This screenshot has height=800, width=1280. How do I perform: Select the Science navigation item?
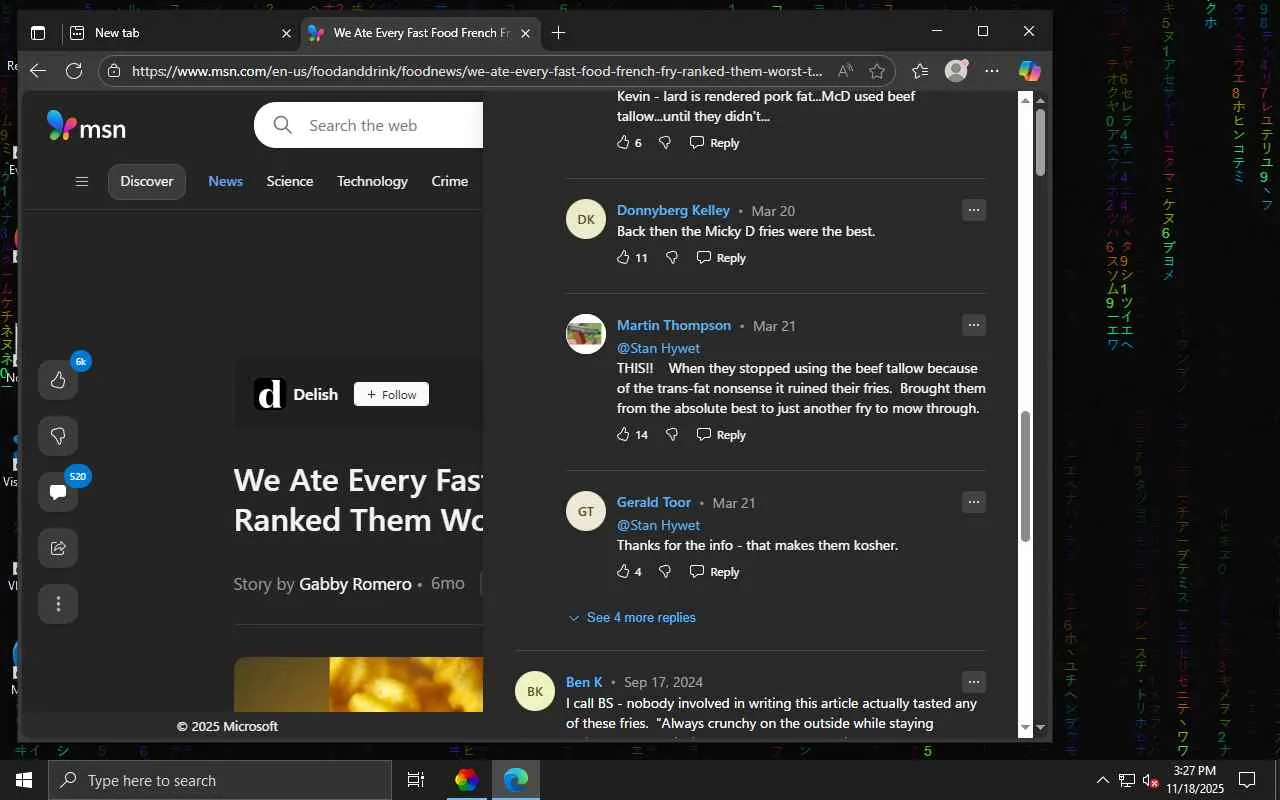pos(290,182)
